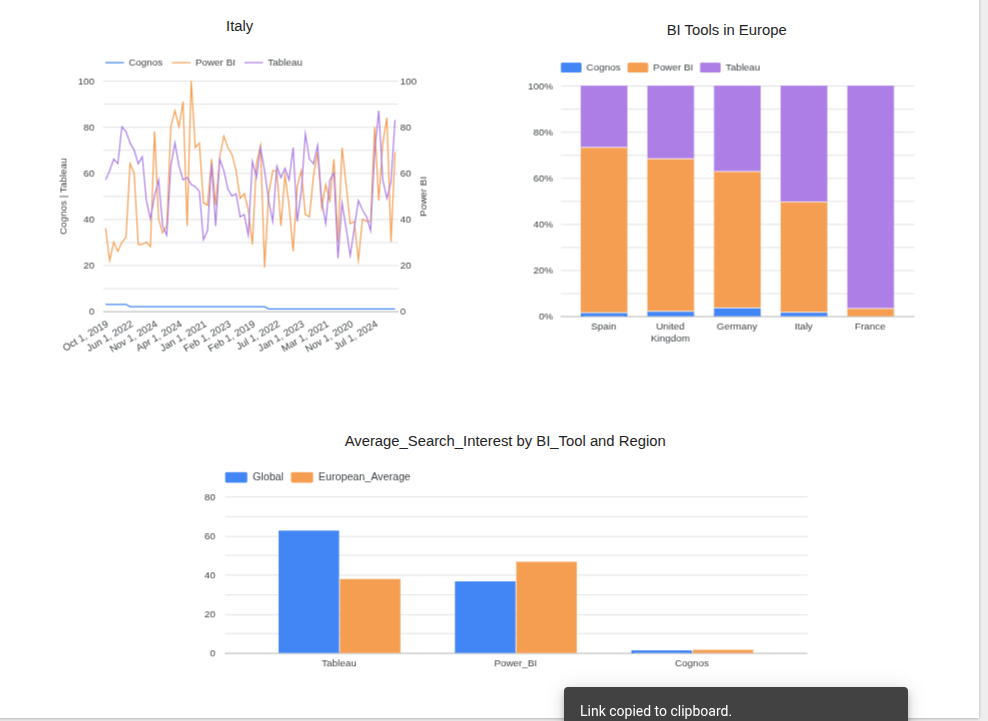The width and height of the screenshot is (988, 721).
Task: Click the orange European_Average bar for Power_BI
Action: (x=546, y=607)
